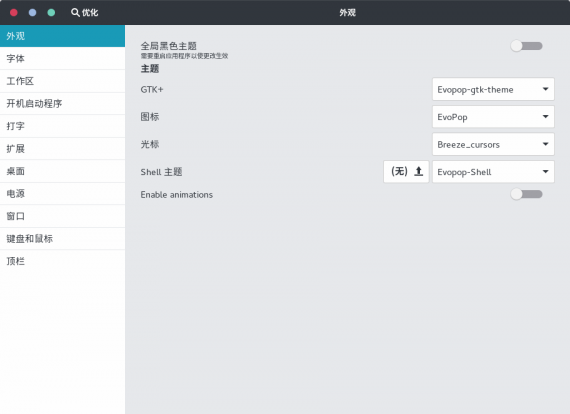The image size is (570, 414).
Task: Toggle the 全局黑色主题 switch
Action: point(526,46)
